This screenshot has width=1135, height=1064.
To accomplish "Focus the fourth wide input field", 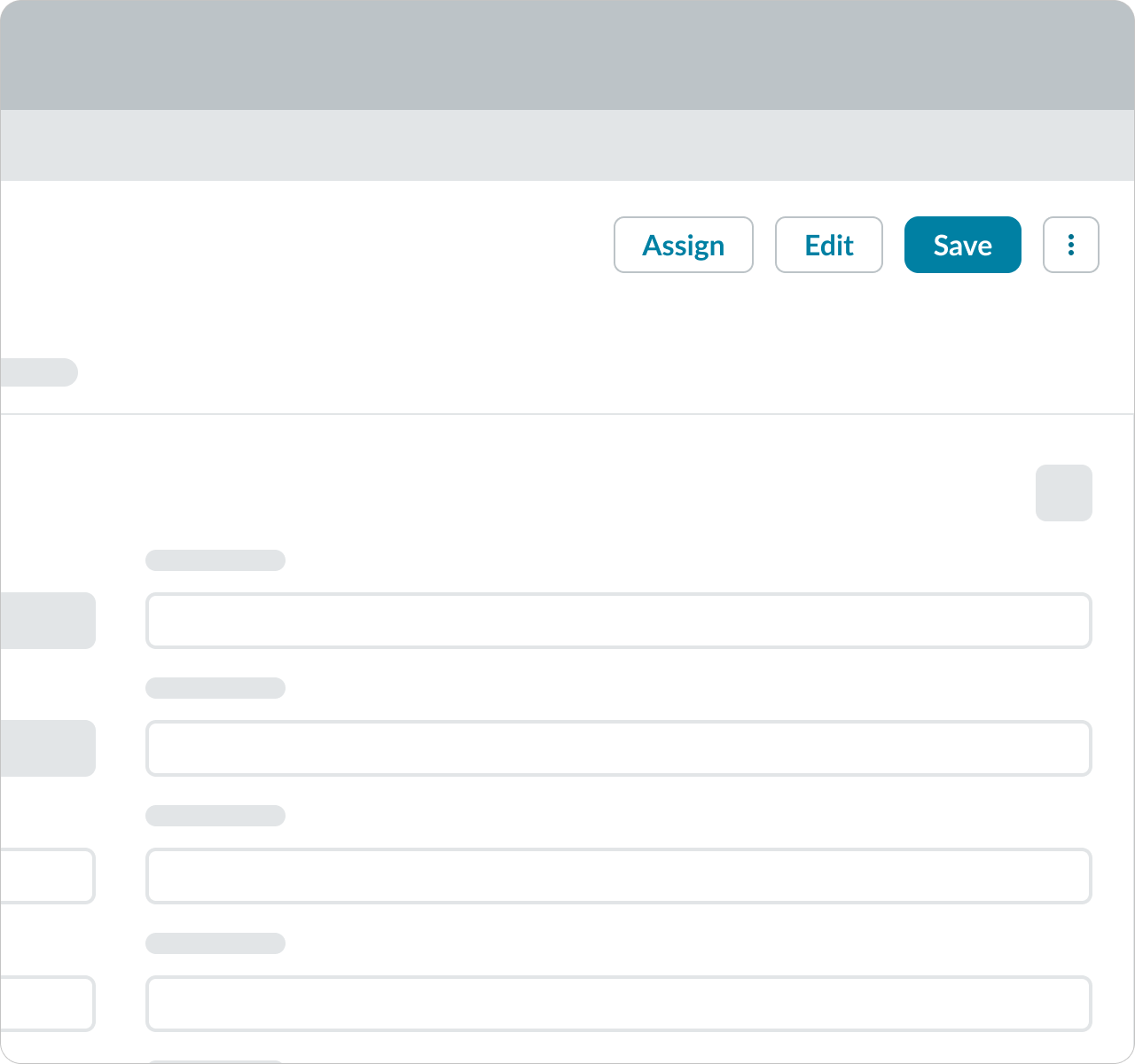I will pyautogui.click(x=618, y=1004).
